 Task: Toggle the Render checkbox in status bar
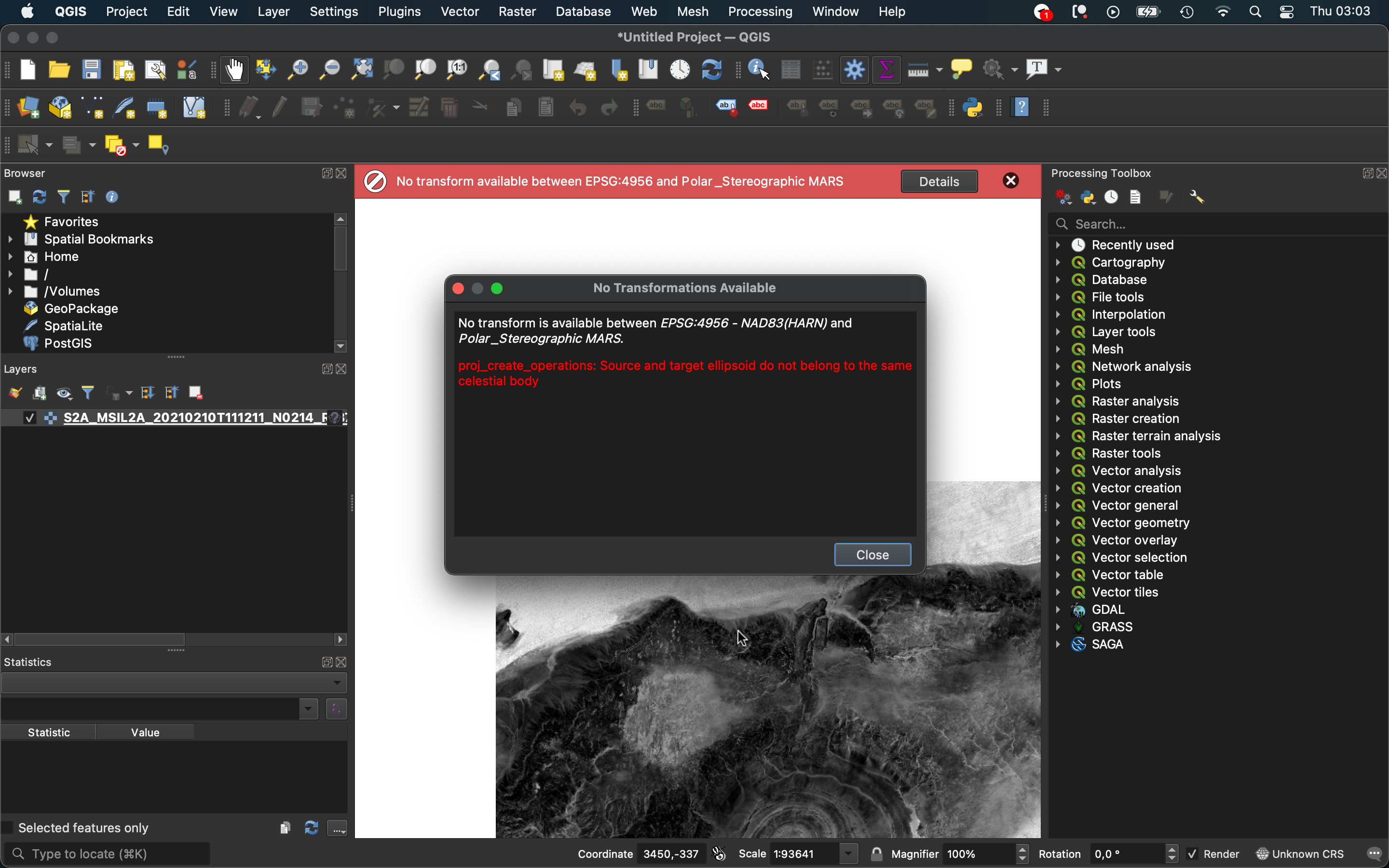(x=1192, y=854)
